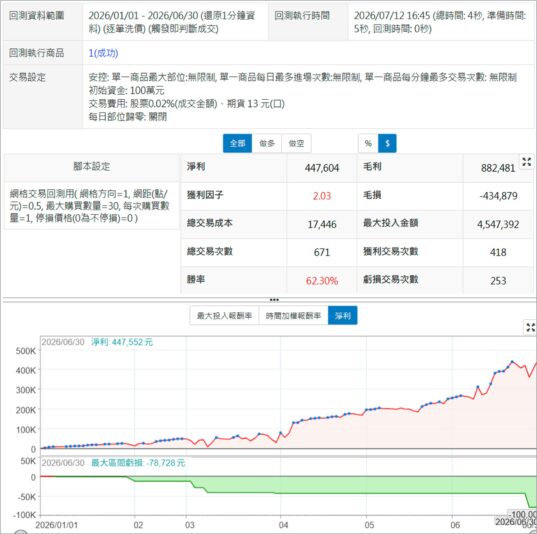Click the 獲利交易次數 value 418
The height and width of the screenshot is (534, 537).
(x=498, y=252)
